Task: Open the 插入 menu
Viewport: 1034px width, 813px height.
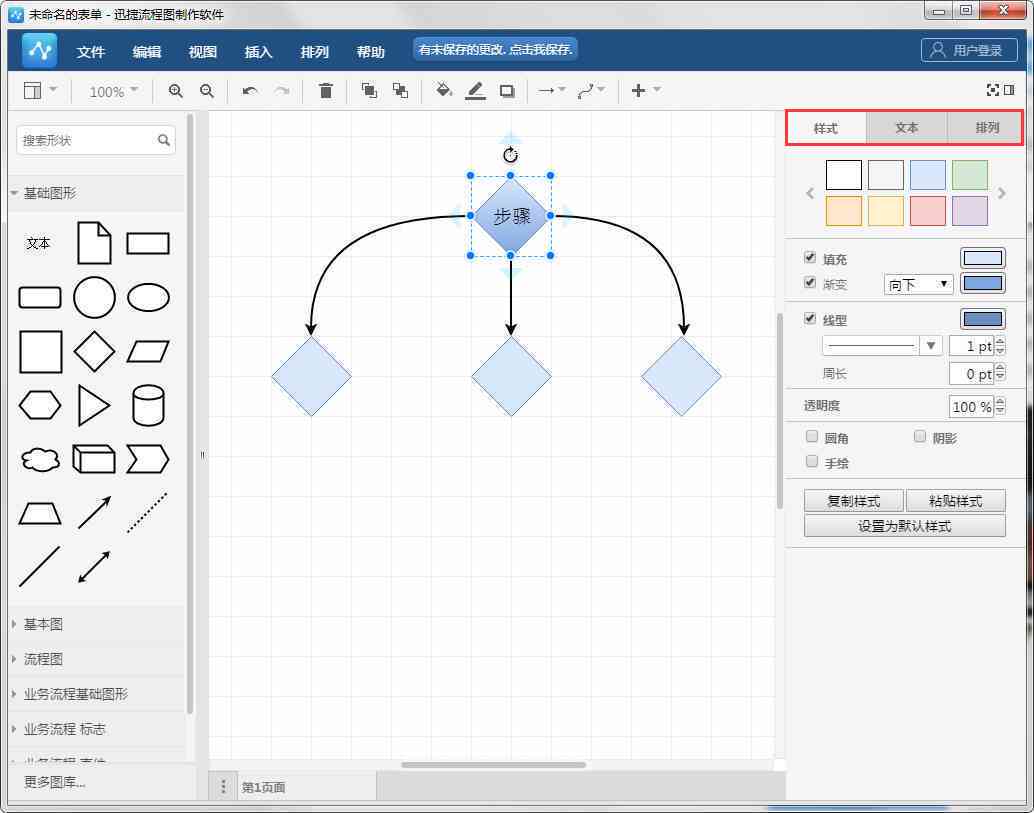Action: pyautogui.click(x=258, y=51)
